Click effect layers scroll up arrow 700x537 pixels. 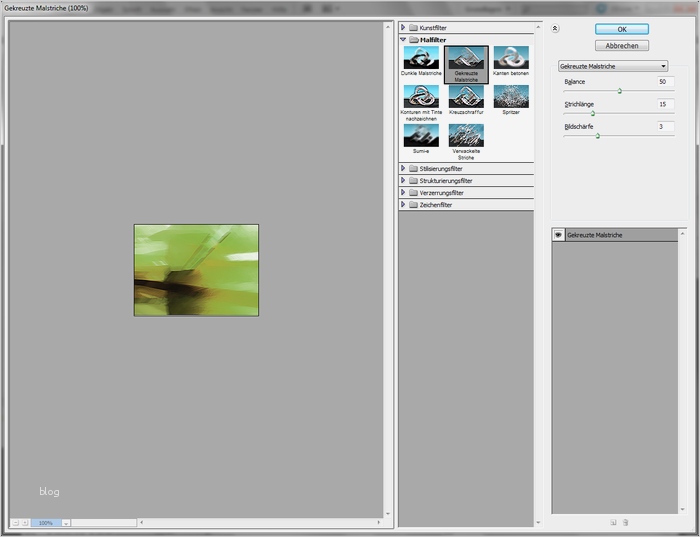point(682,233)
